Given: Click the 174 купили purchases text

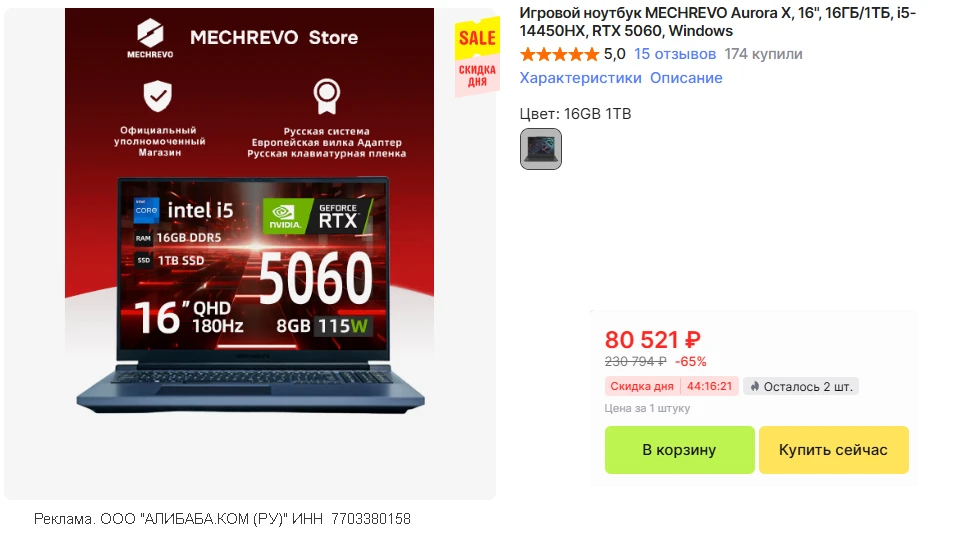Looking at the screenshot, I should point(763,54).
